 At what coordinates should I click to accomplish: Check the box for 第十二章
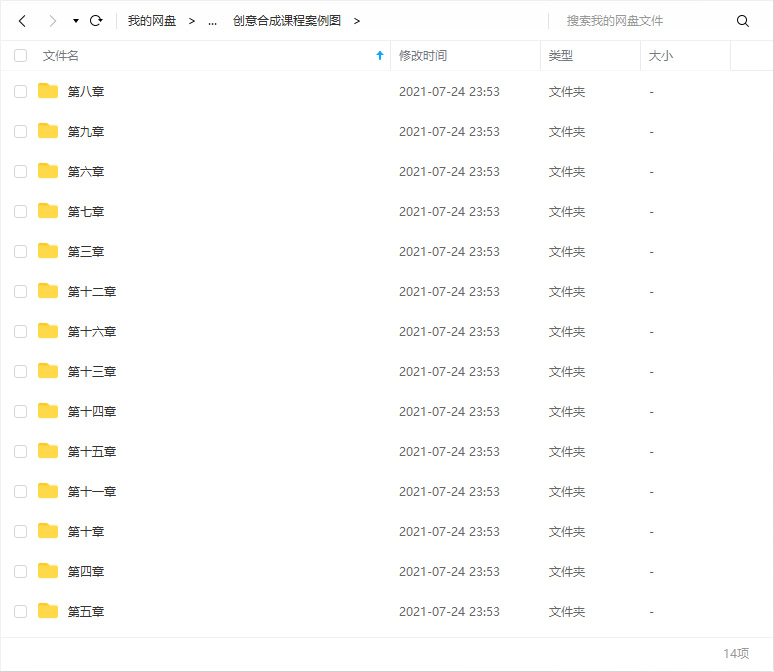coord(20,291)
